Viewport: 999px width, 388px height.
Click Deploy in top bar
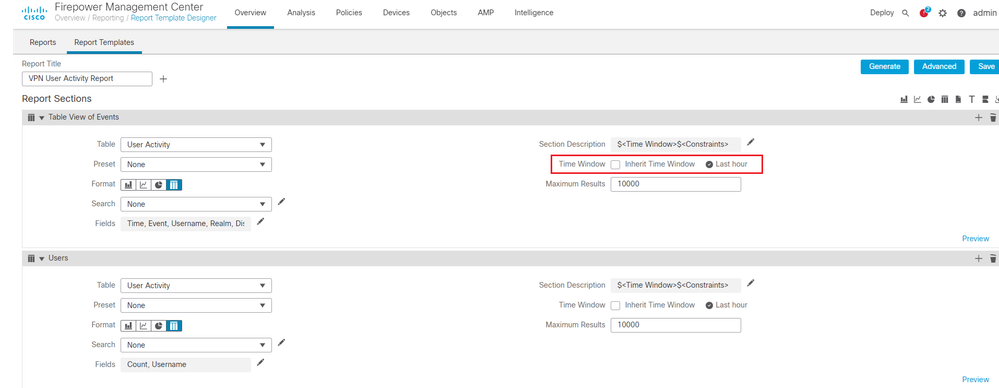882,13
